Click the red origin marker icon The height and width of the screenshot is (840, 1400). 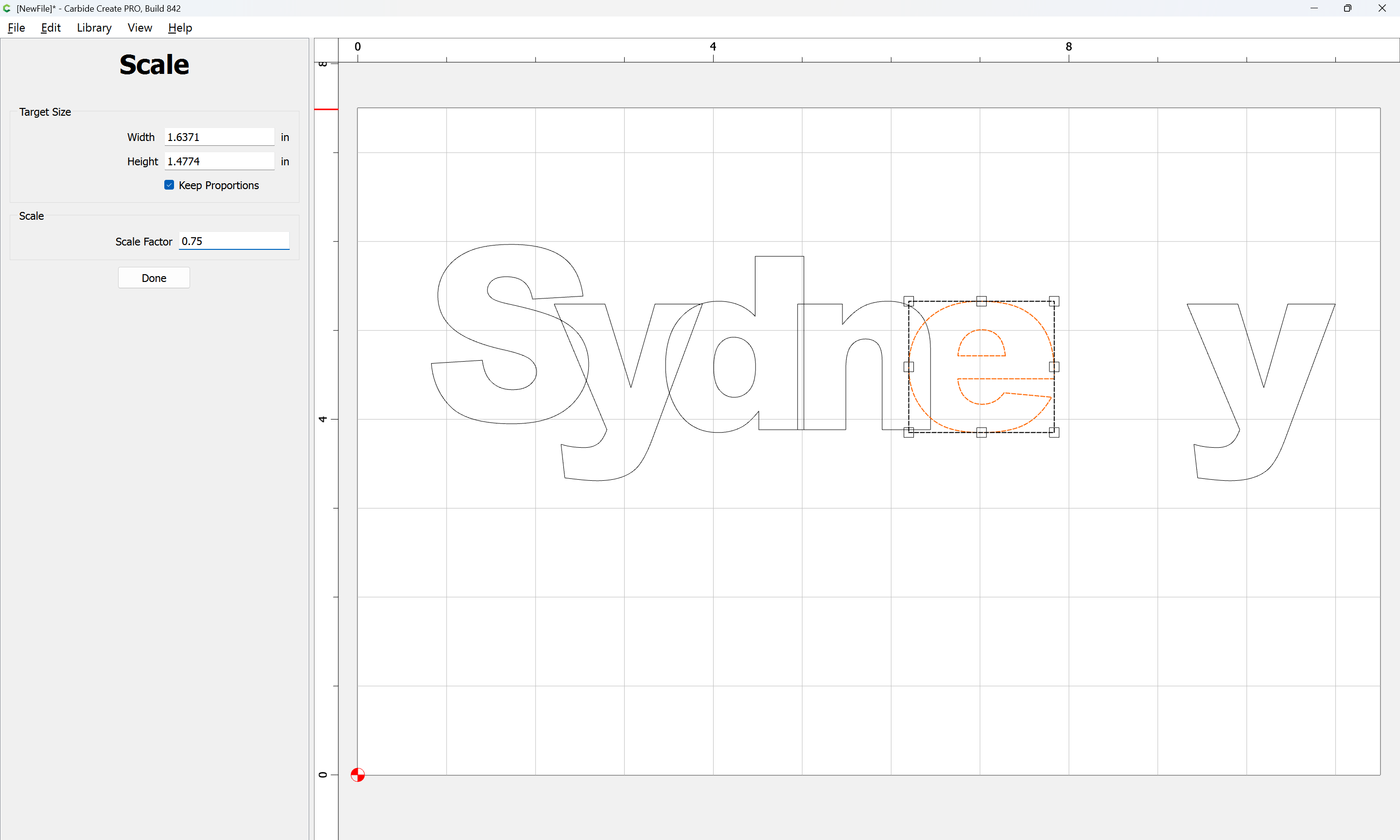(x=357, y=774)
